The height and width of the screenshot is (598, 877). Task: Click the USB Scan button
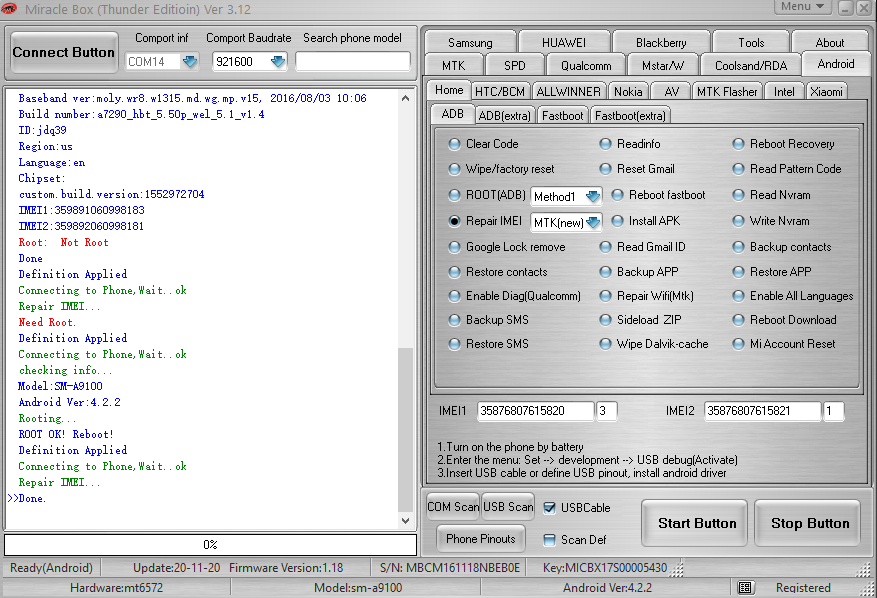coord(508,507)
